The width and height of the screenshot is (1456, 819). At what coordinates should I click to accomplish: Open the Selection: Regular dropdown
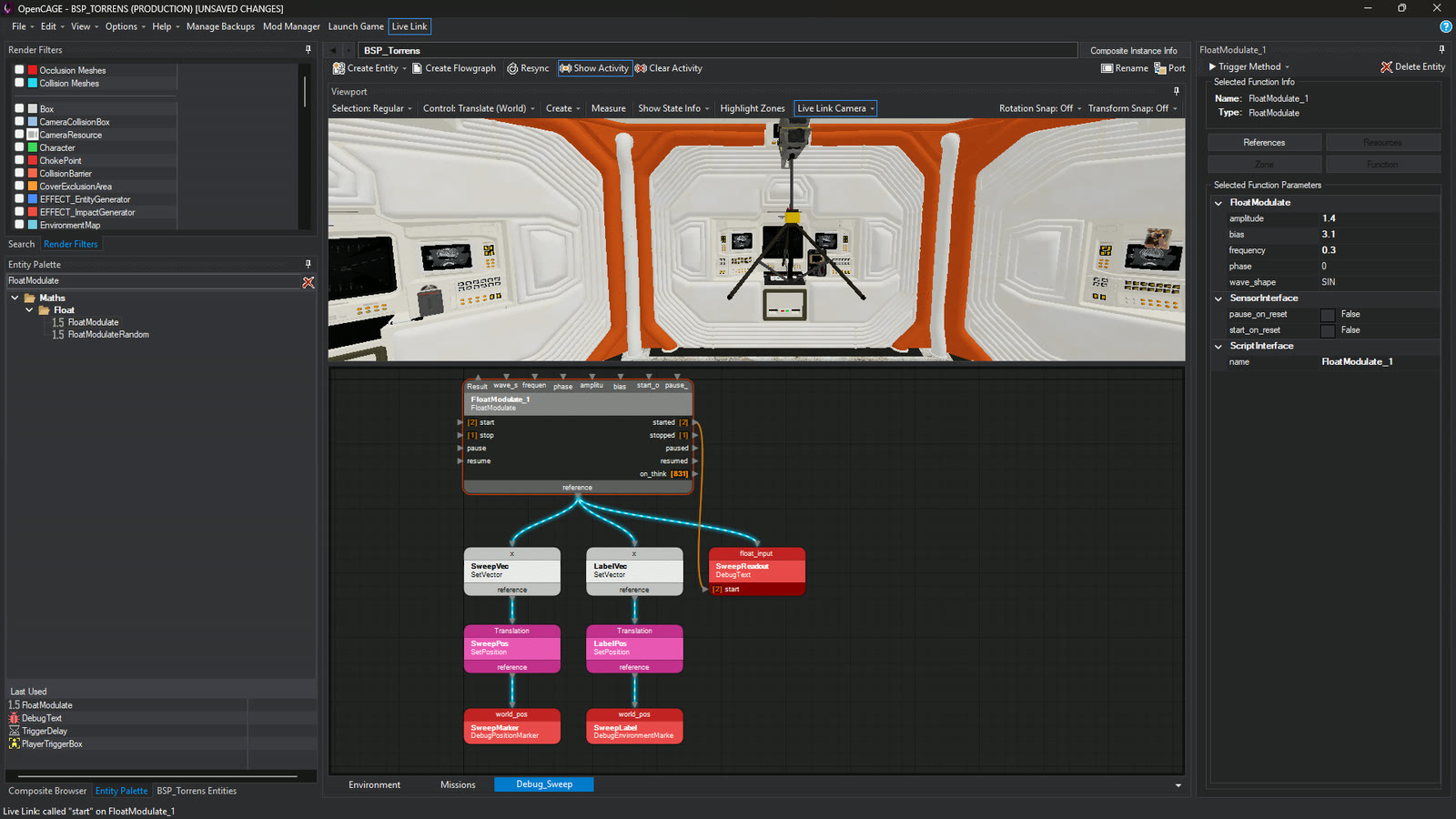pyautogui.click(x=371, y=108)
